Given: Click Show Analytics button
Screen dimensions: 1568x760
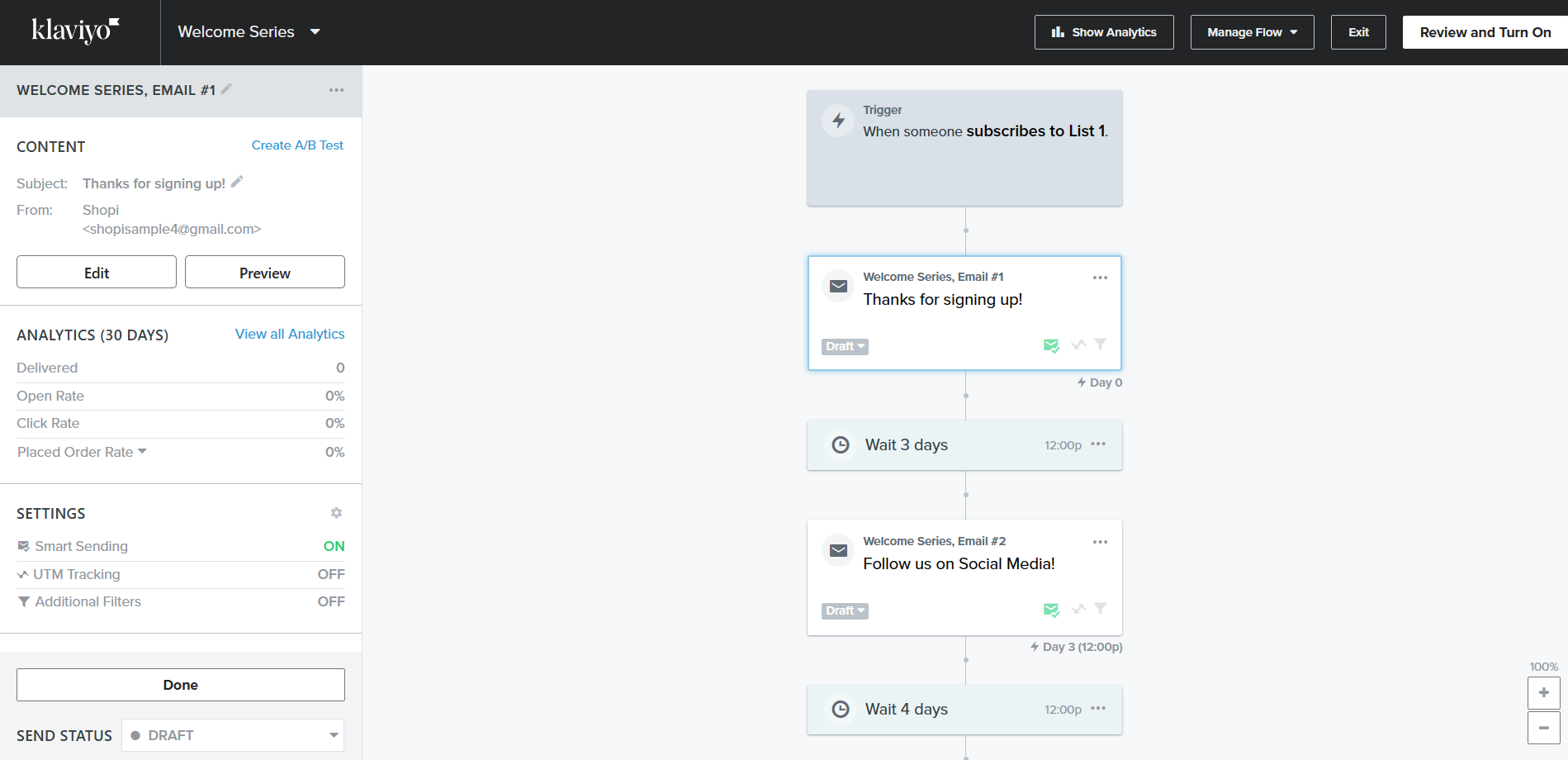Looking at the screenshot, I should click(1104, 32).
